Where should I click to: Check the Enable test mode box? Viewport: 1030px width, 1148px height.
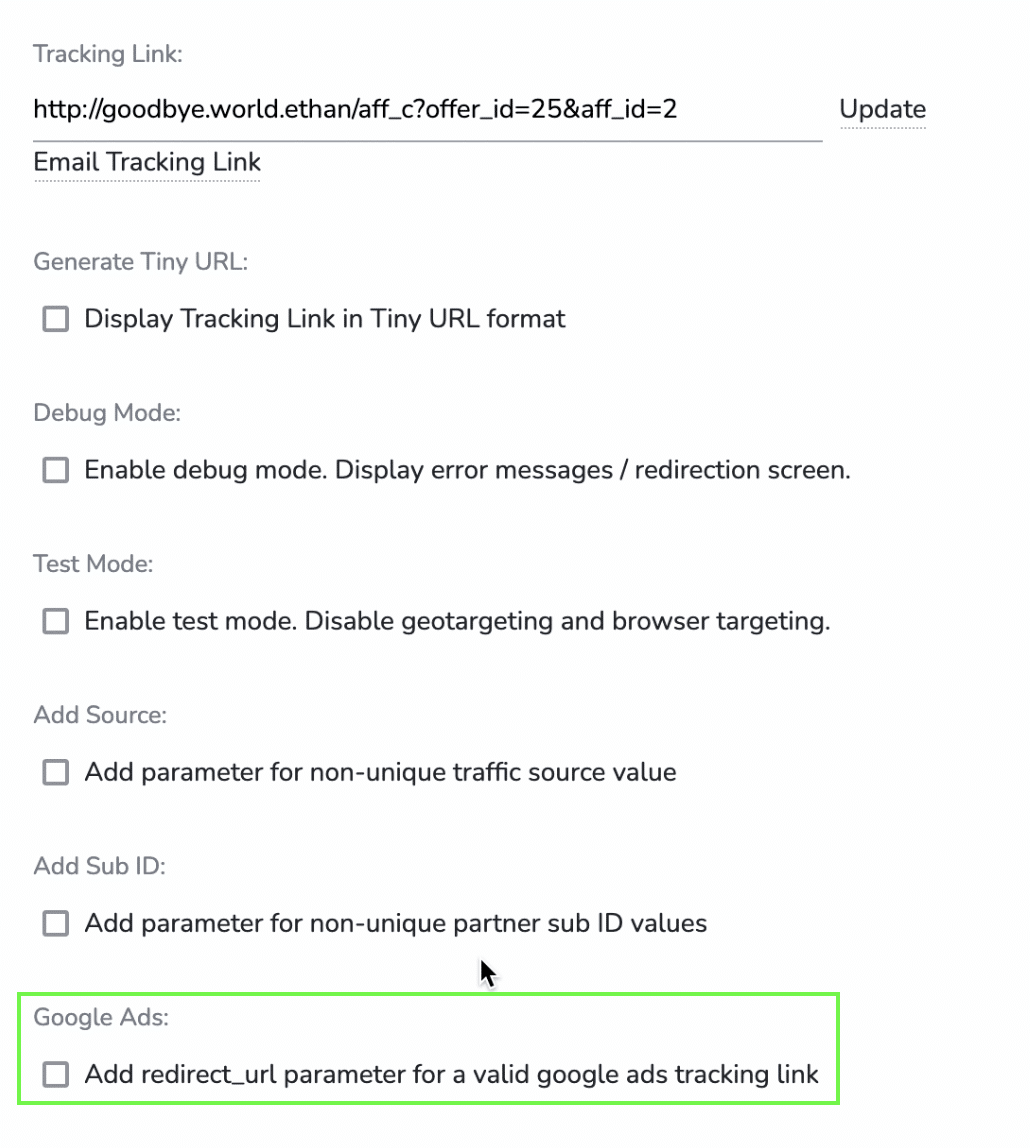tap(56, 621)
